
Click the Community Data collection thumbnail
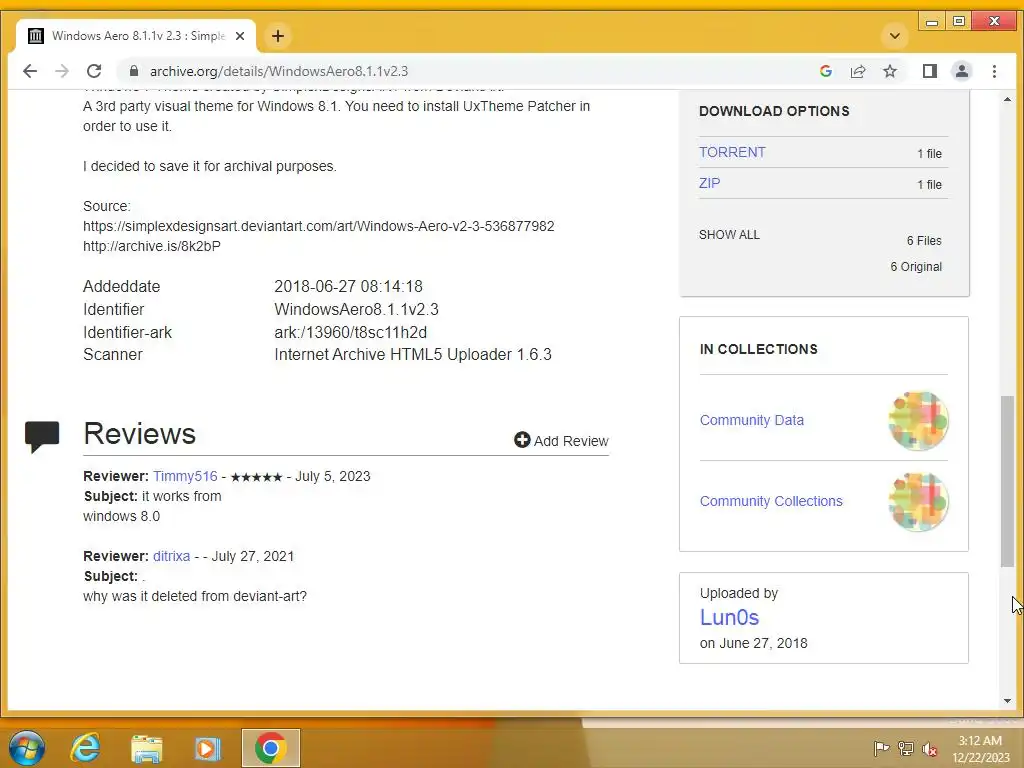click(918, 421)
